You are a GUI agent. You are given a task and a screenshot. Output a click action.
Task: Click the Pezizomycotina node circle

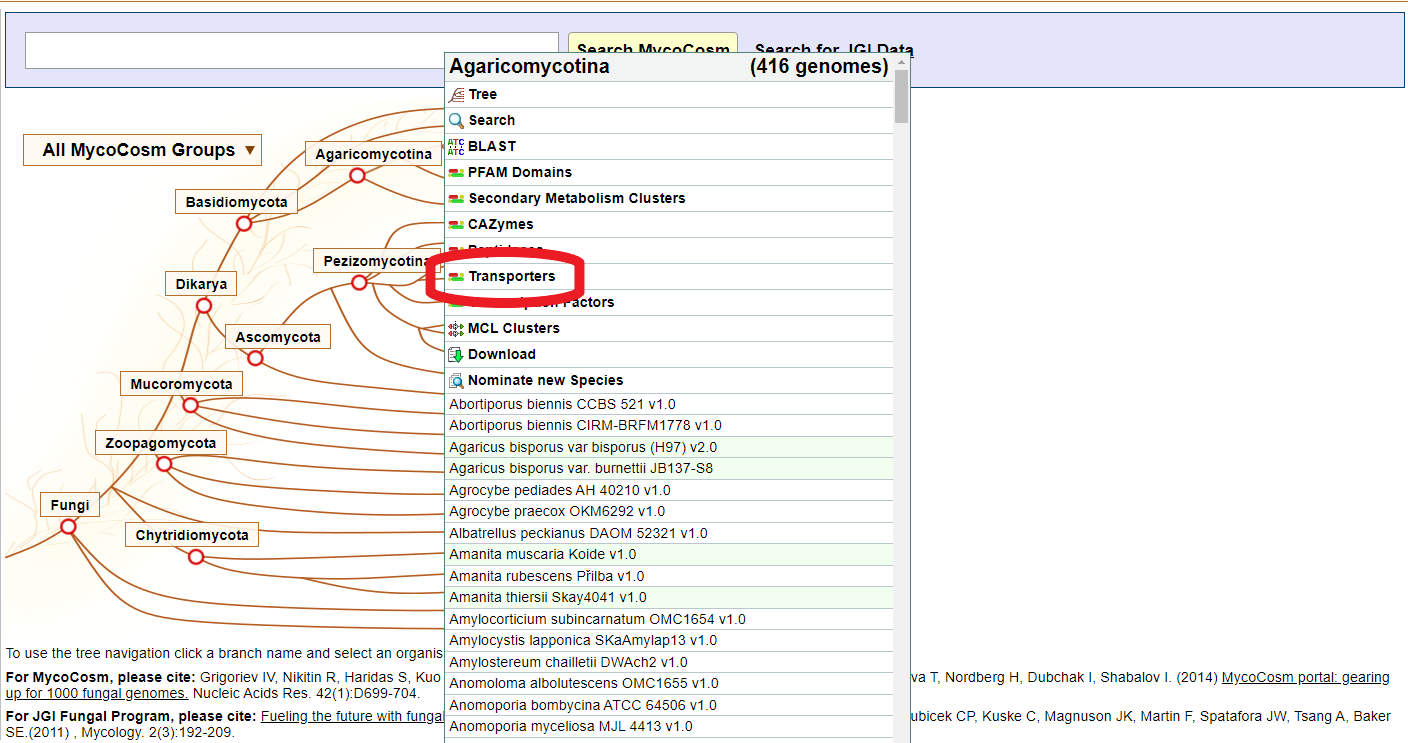(x=359, y=282)
